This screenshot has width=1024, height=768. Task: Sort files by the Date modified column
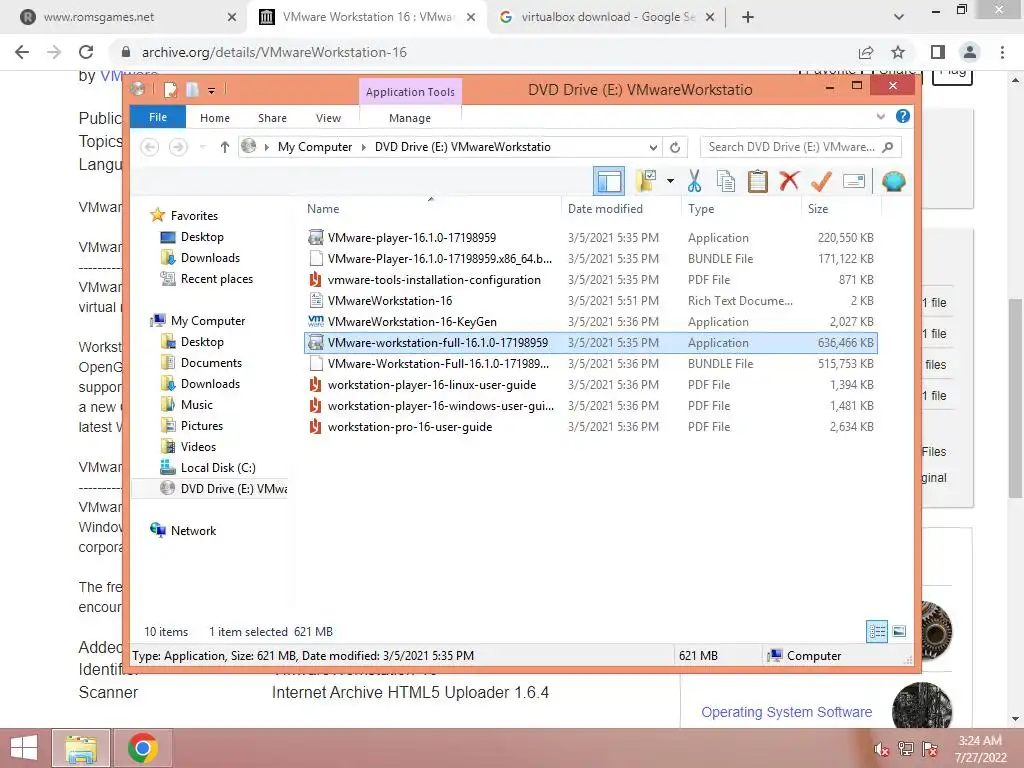[x=605, y=209]
